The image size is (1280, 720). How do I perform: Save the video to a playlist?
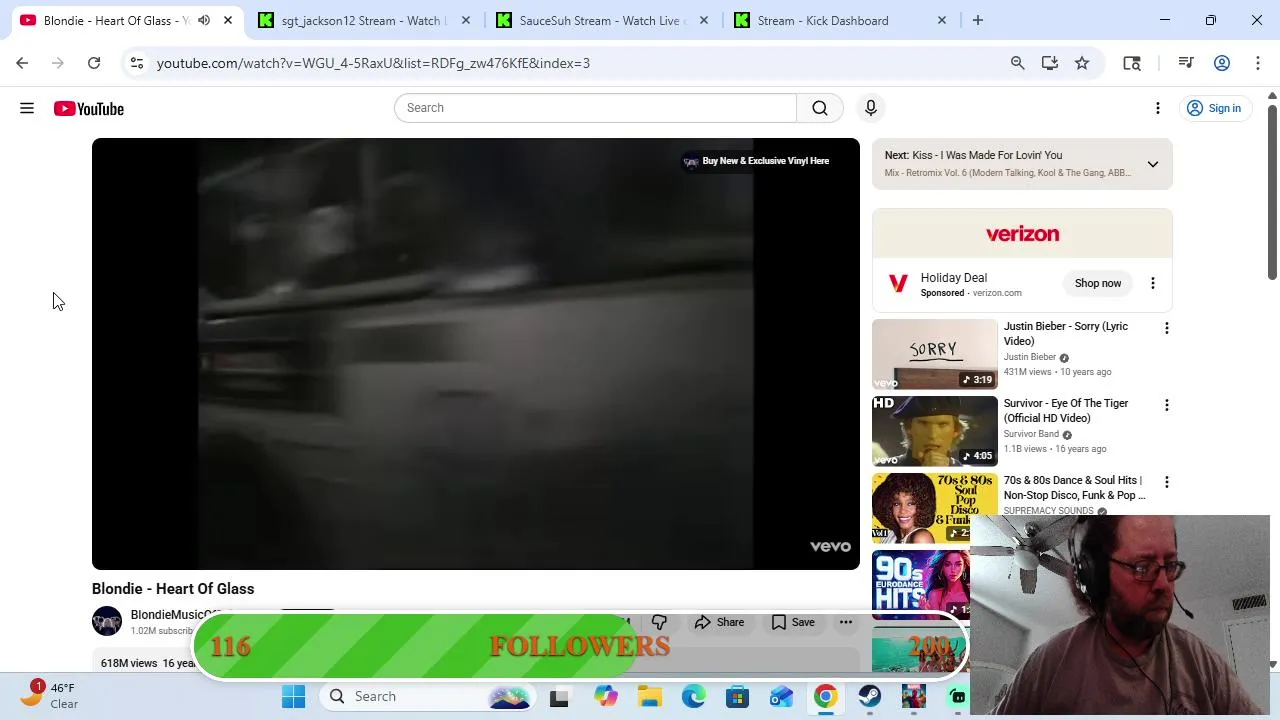point(793,622)
